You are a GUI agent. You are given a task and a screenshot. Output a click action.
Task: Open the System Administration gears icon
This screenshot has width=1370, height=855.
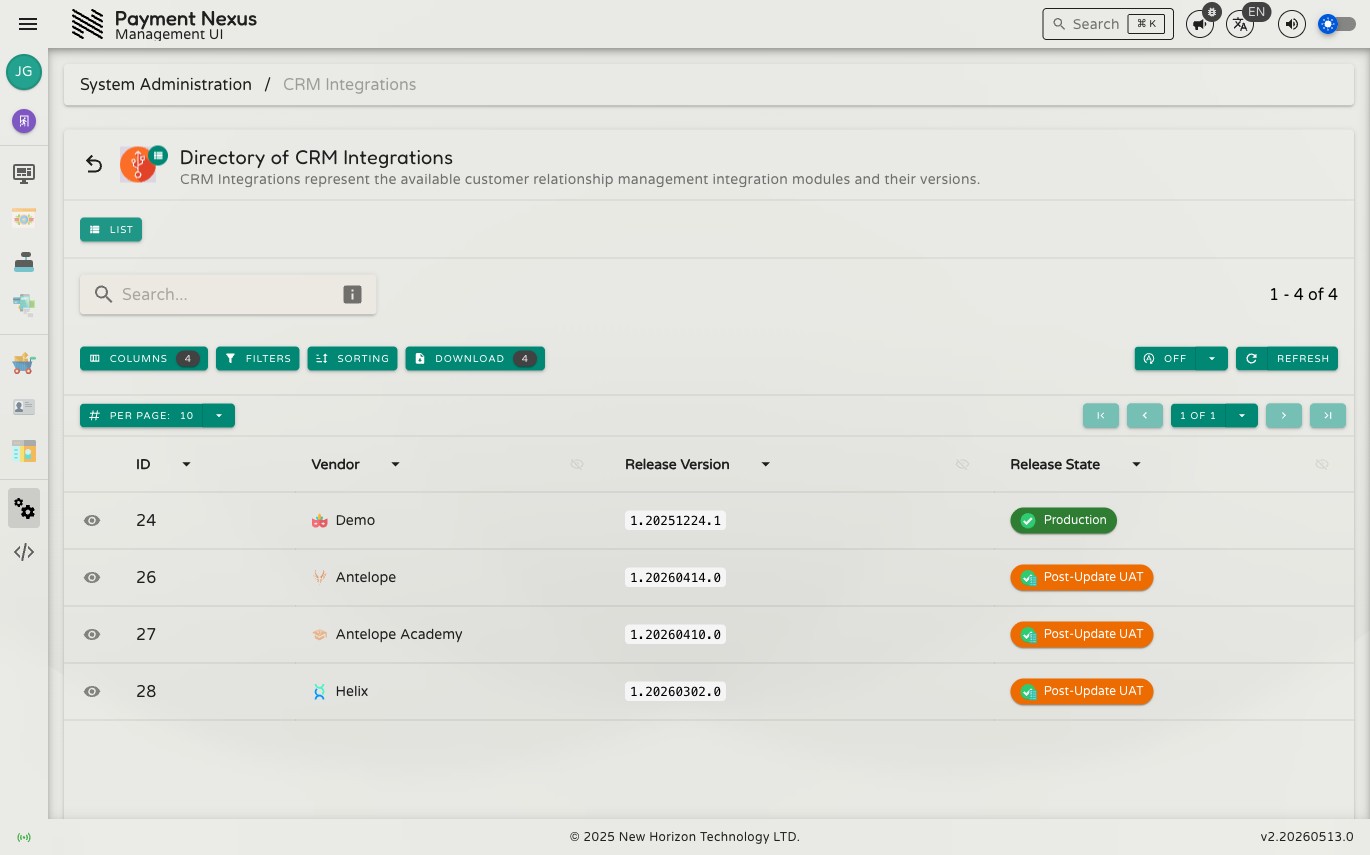pos(24,508)
